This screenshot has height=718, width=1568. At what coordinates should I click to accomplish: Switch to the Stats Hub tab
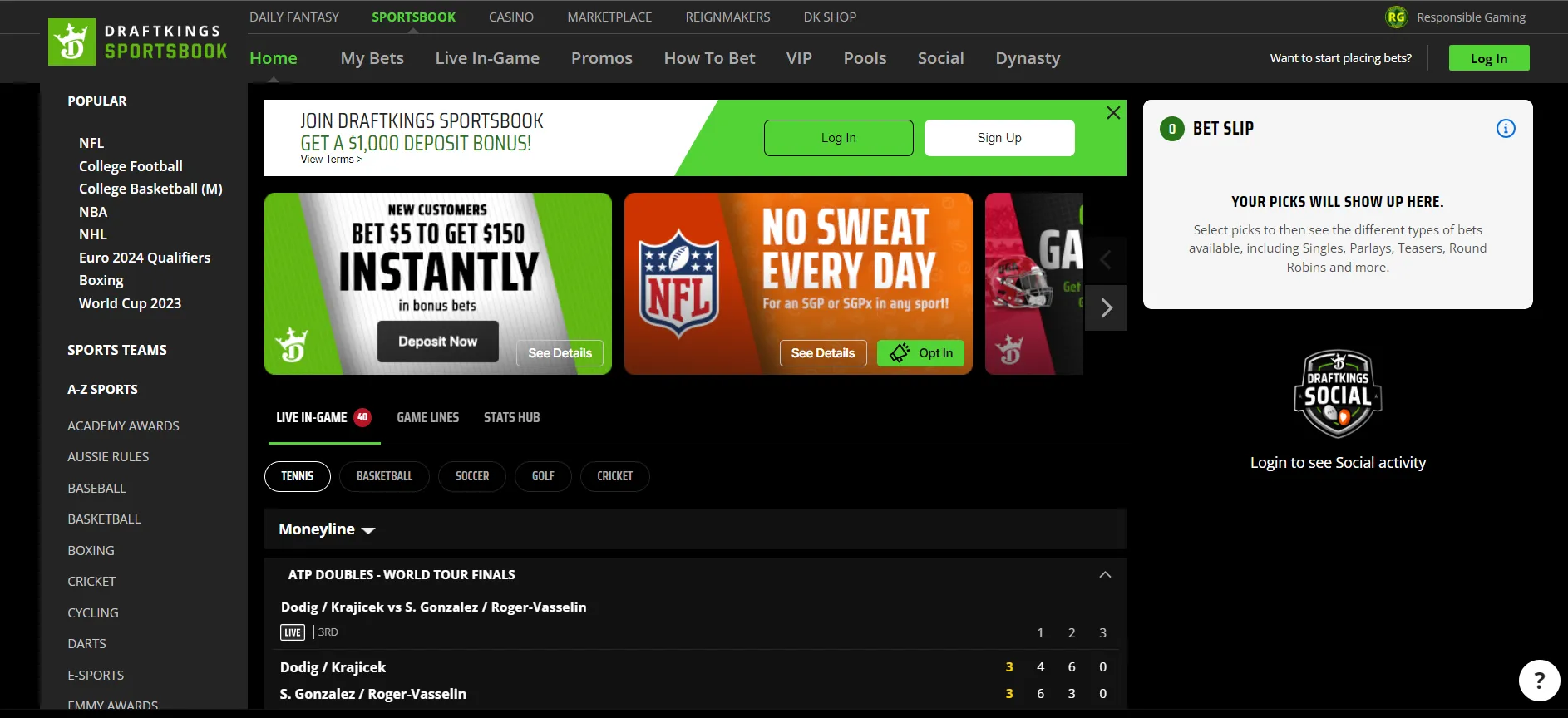(511, 417)
